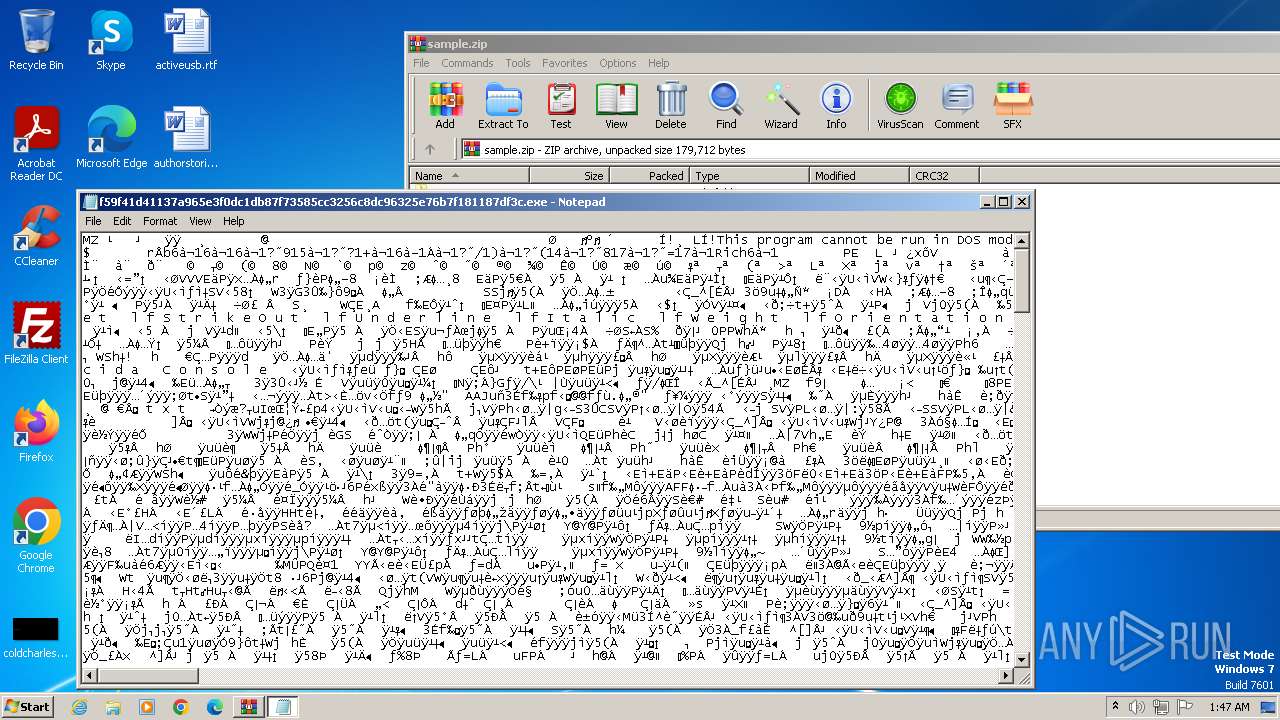
Task: Click Notepad vertical scrollbar up arrow
Action: tap(1022, 240)
